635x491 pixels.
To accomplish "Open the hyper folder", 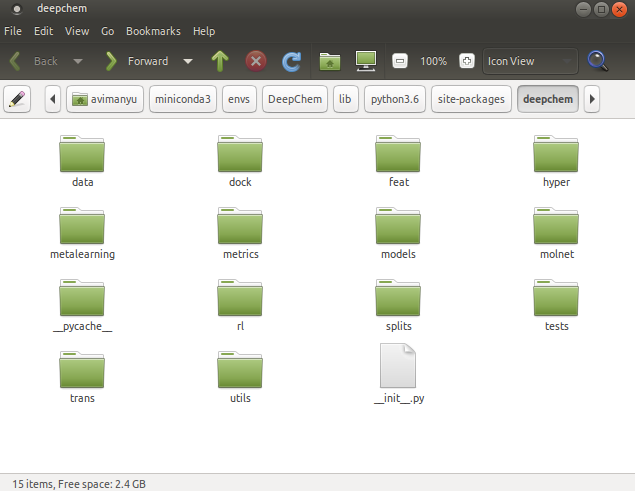I will tap(556, 161).
